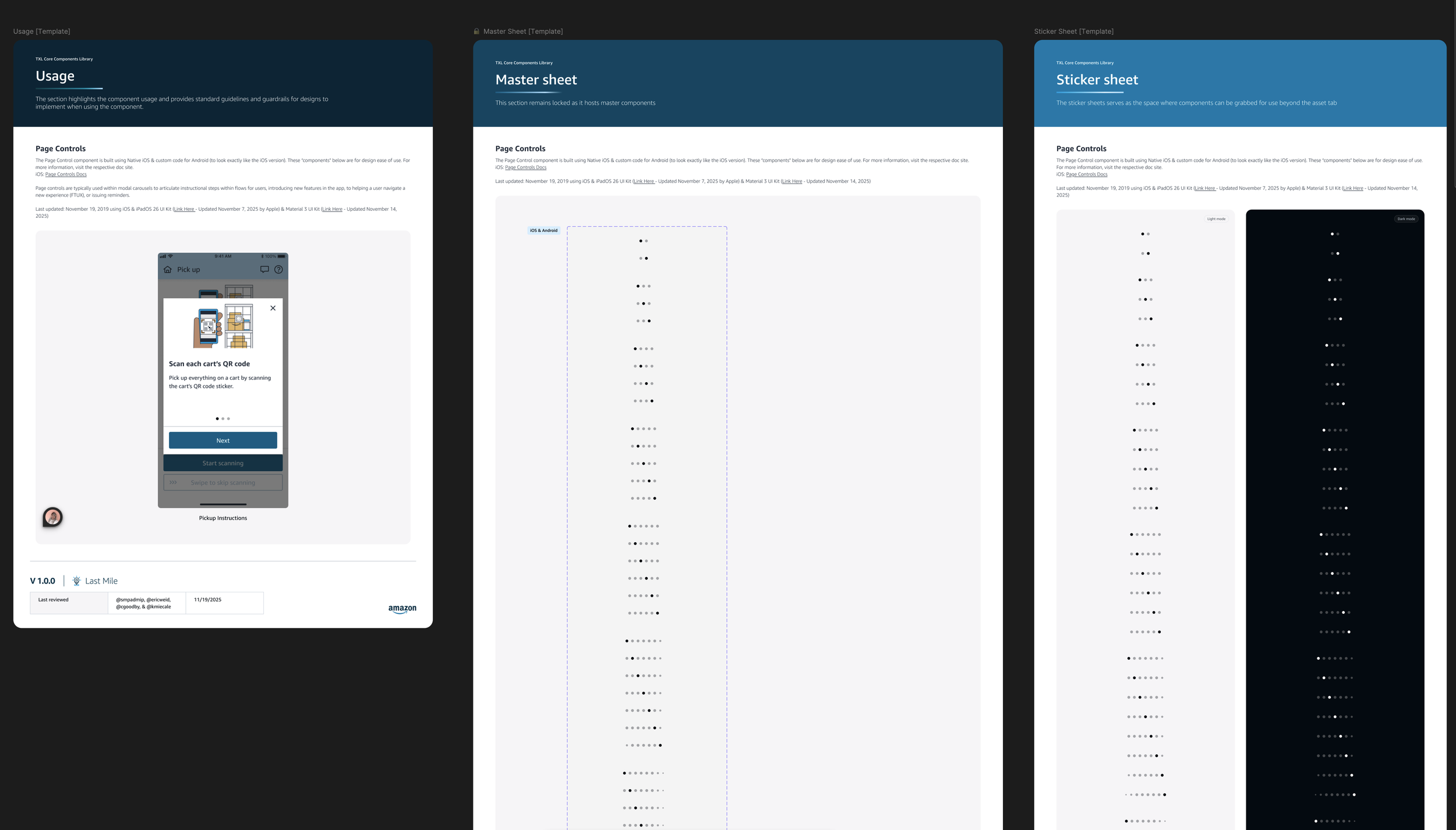The height and width of the screenshot is (830, 1456).
Task: Select the 9:41 AM time in the mockup status bar
Action: (x=223, y=256)
